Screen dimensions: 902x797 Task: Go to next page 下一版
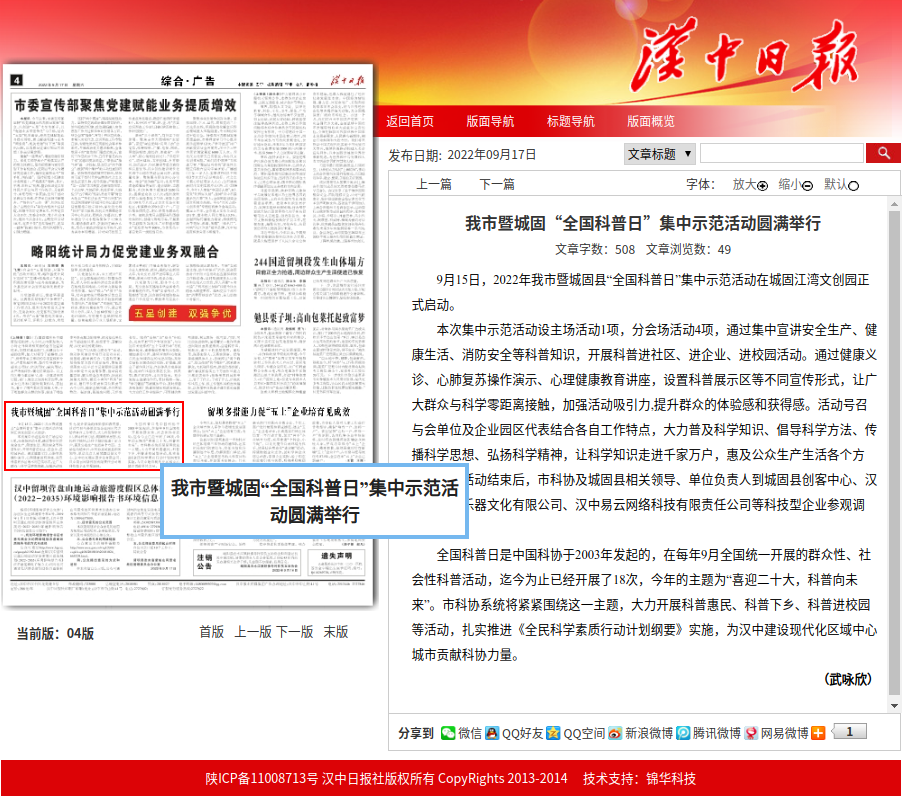point(295,632)
